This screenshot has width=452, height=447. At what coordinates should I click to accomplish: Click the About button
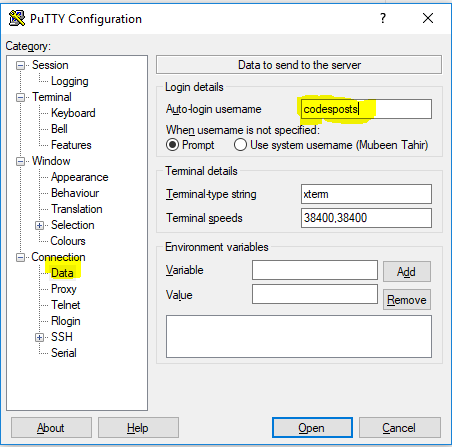click(x=51, y=428)
